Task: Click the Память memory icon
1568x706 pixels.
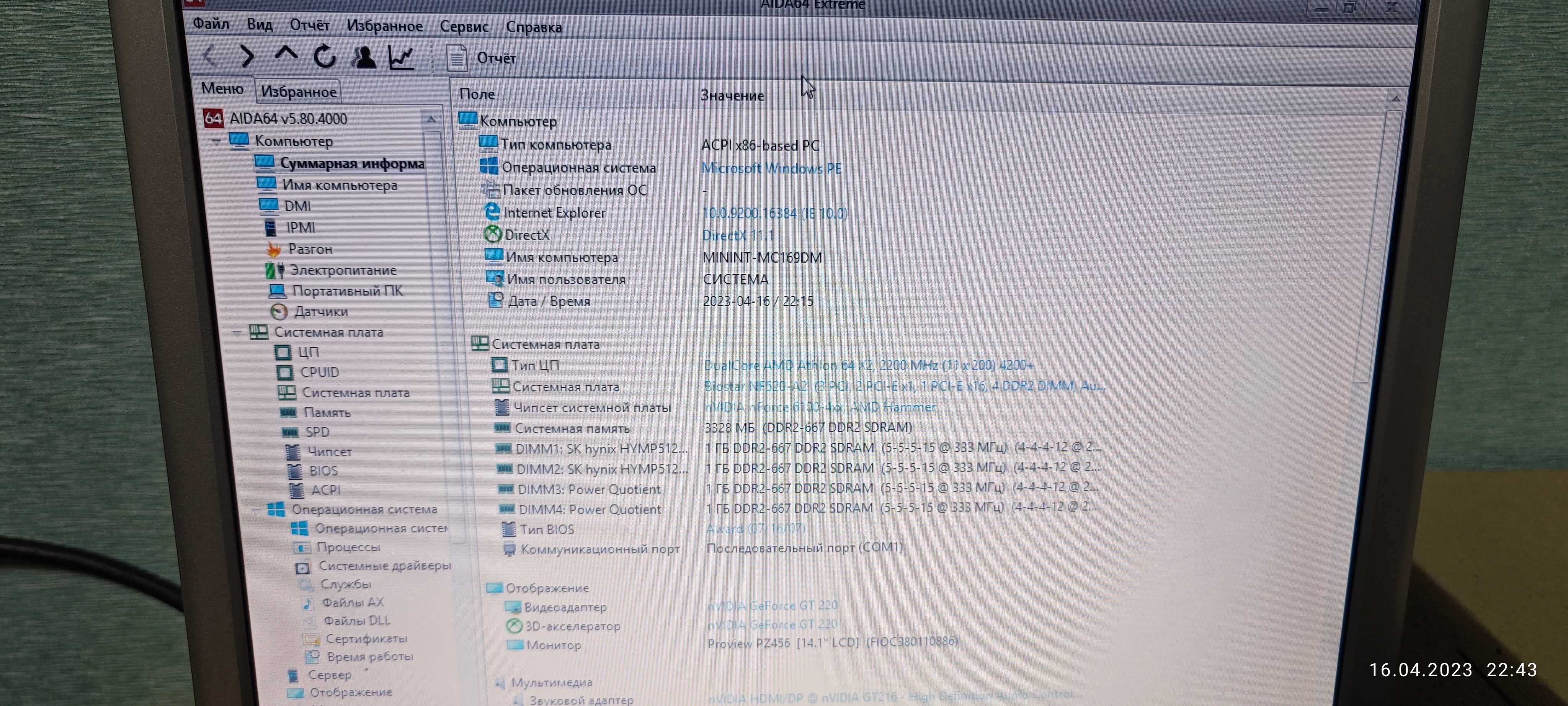Action: (x=288, y=413)
